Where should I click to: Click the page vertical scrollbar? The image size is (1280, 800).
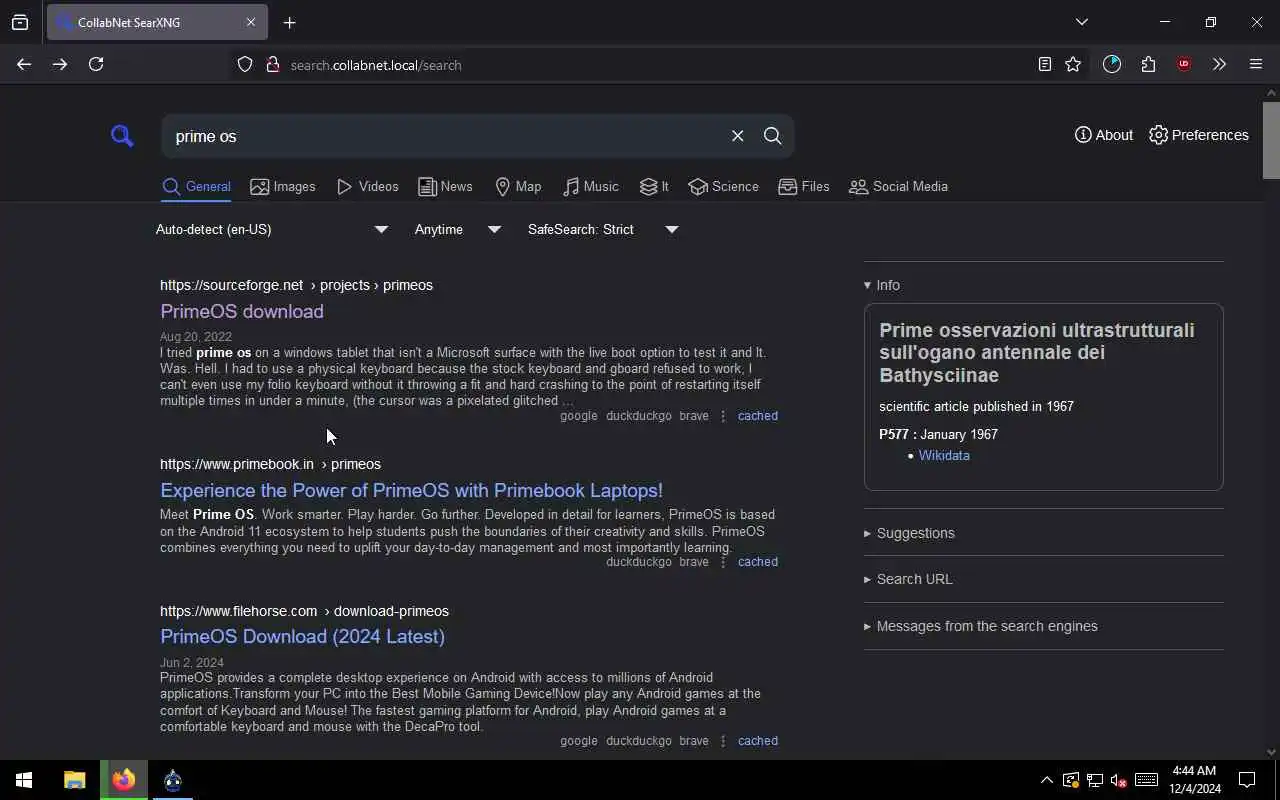point(1271,140)
